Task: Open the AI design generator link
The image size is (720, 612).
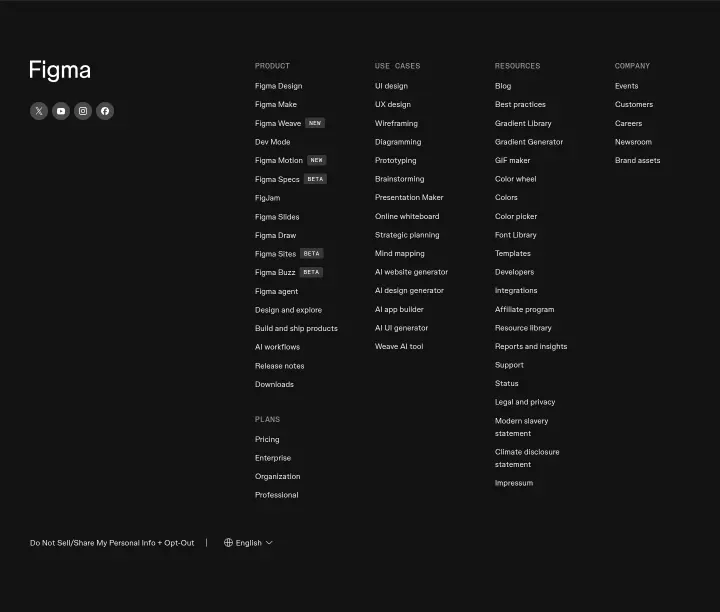Action: coord(409,291)
